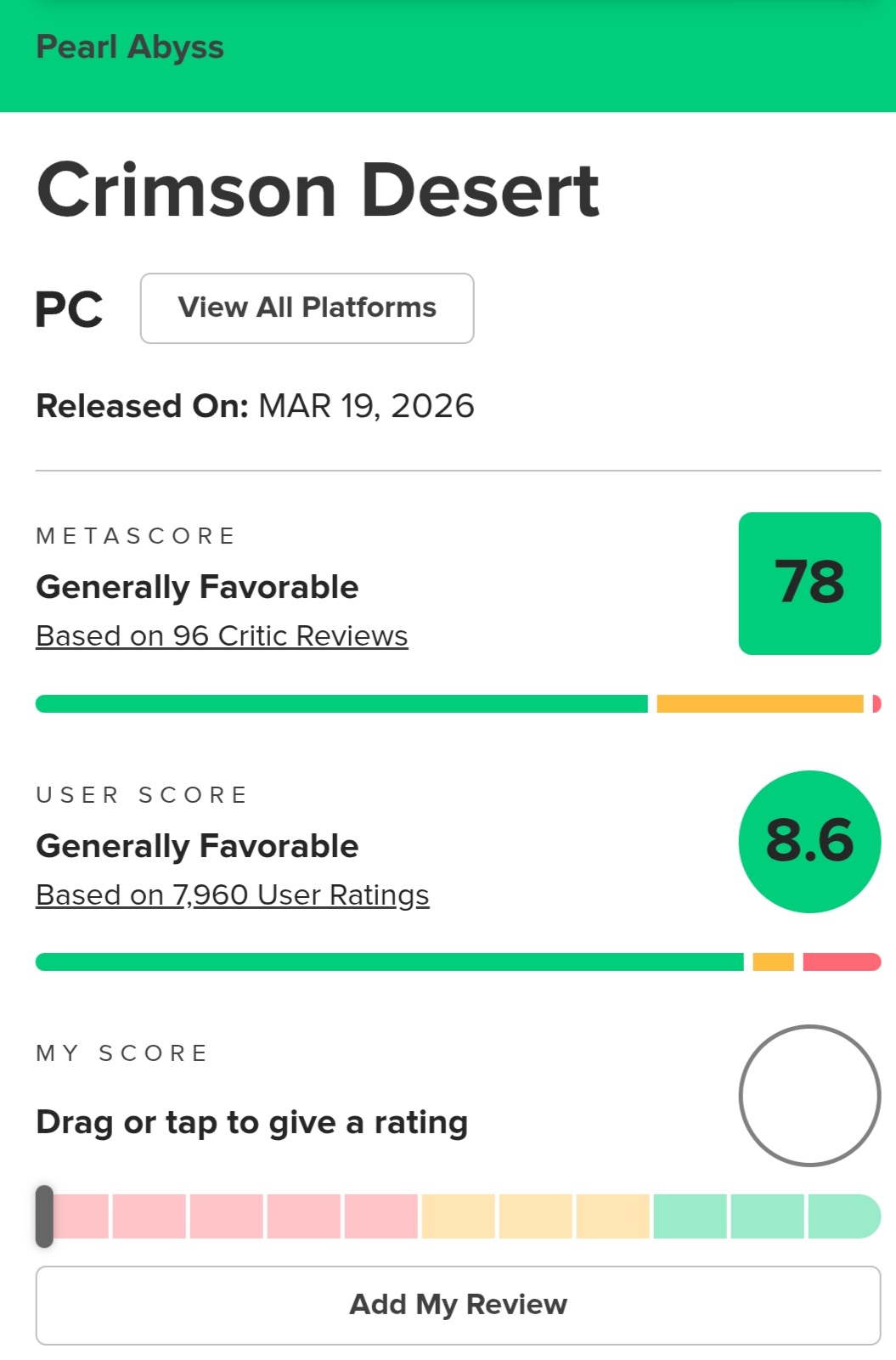The image size is (896, 1360).
Task: Open the View All Platforms button
Action: (307, 308)
